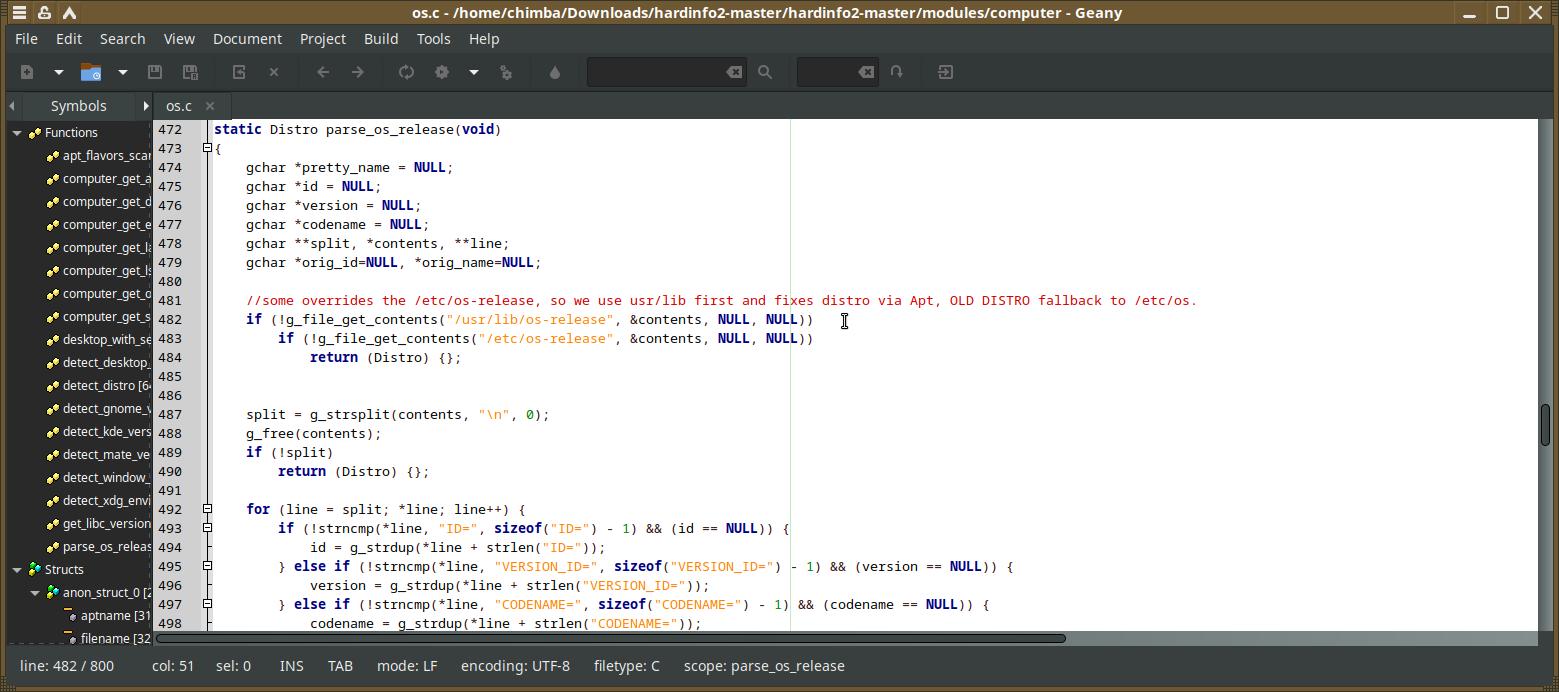This screenshot has width=1559, height=692.
Task: Toggle the fold marker at line 473
Action: pos(208,148)
